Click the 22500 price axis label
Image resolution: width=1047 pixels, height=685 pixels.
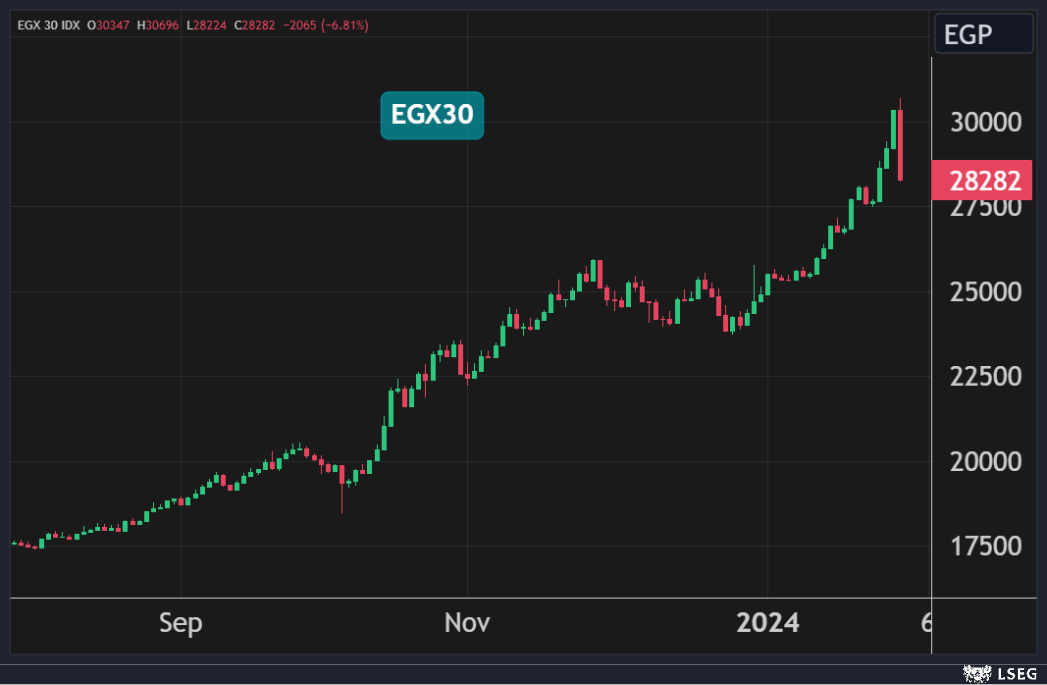pos(985,377)
